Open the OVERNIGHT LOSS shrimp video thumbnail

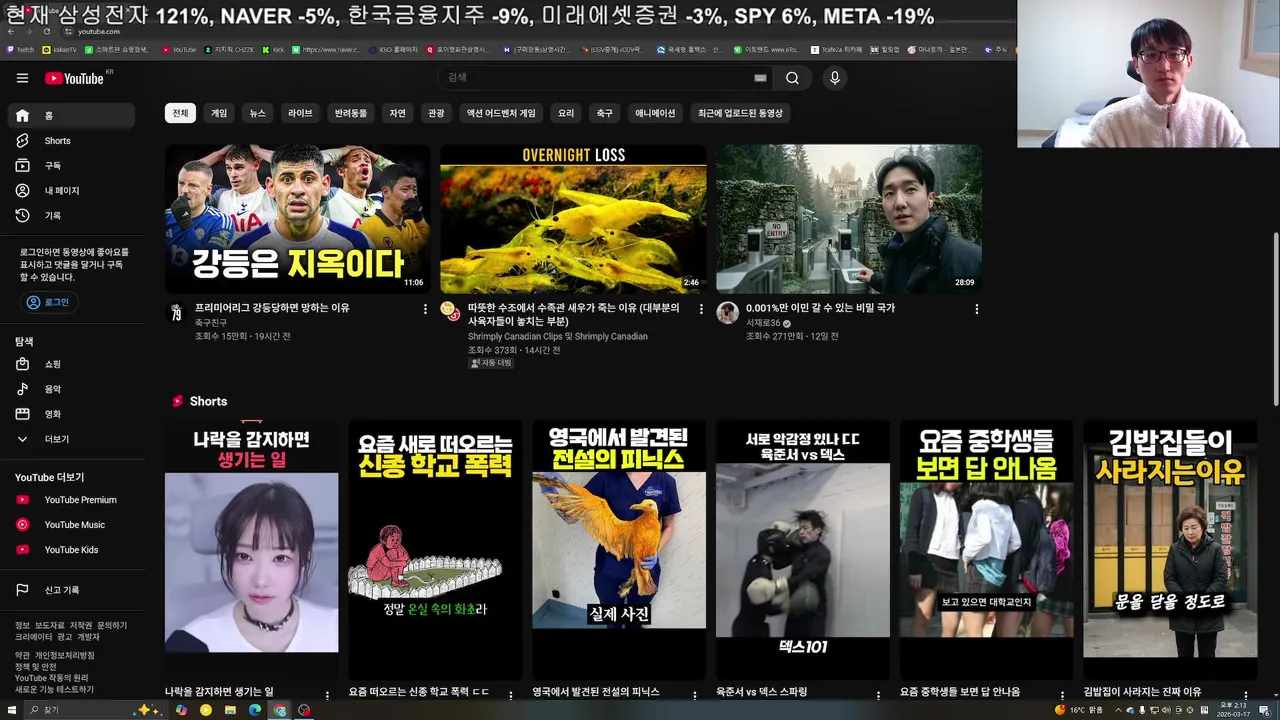(573, 219)
